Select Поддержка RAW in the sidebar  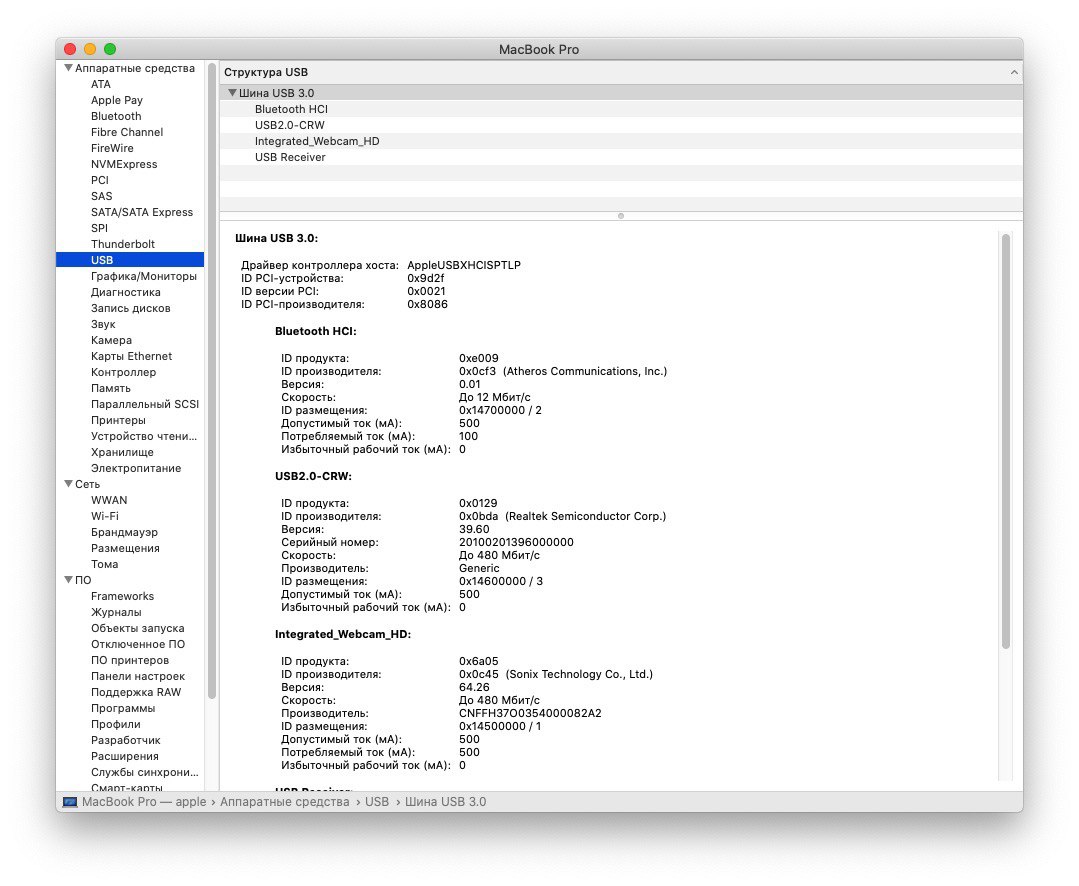[136, 692]
